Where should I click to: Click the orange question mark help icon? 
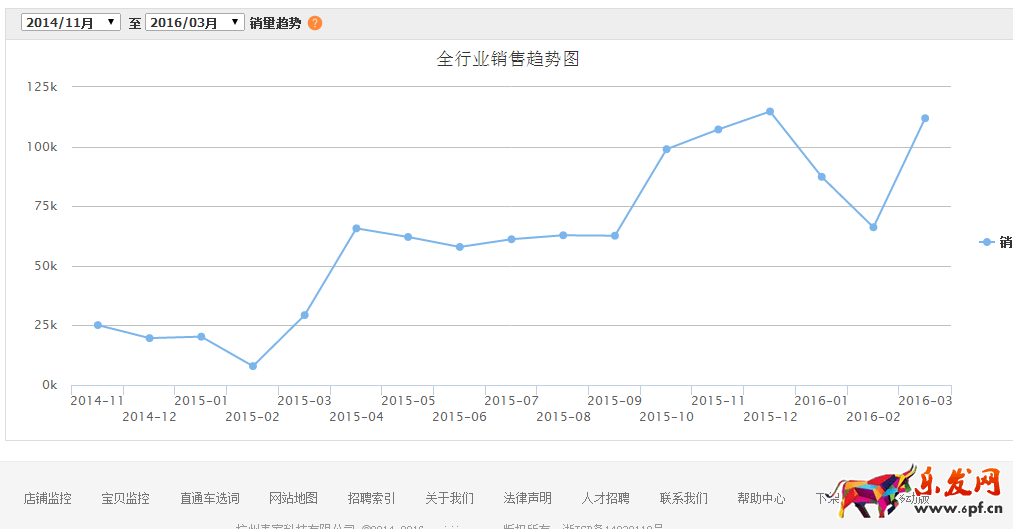[315, 23]
